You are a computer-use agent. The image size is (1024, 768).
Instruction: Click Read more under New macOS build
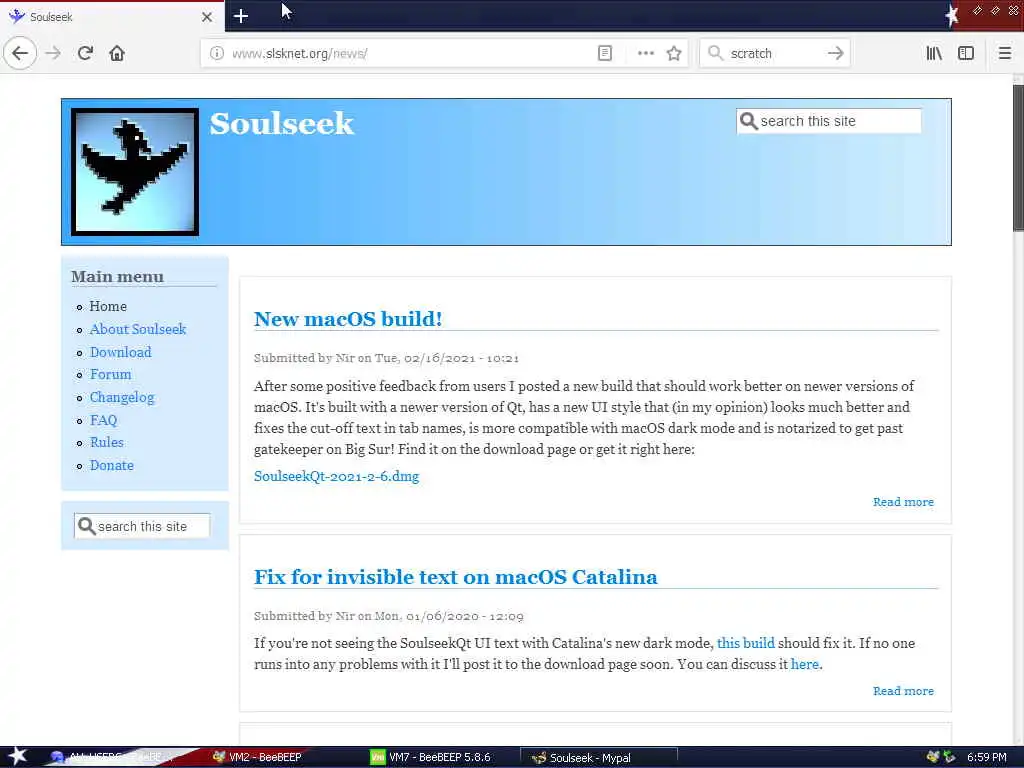tap(903, 502)
